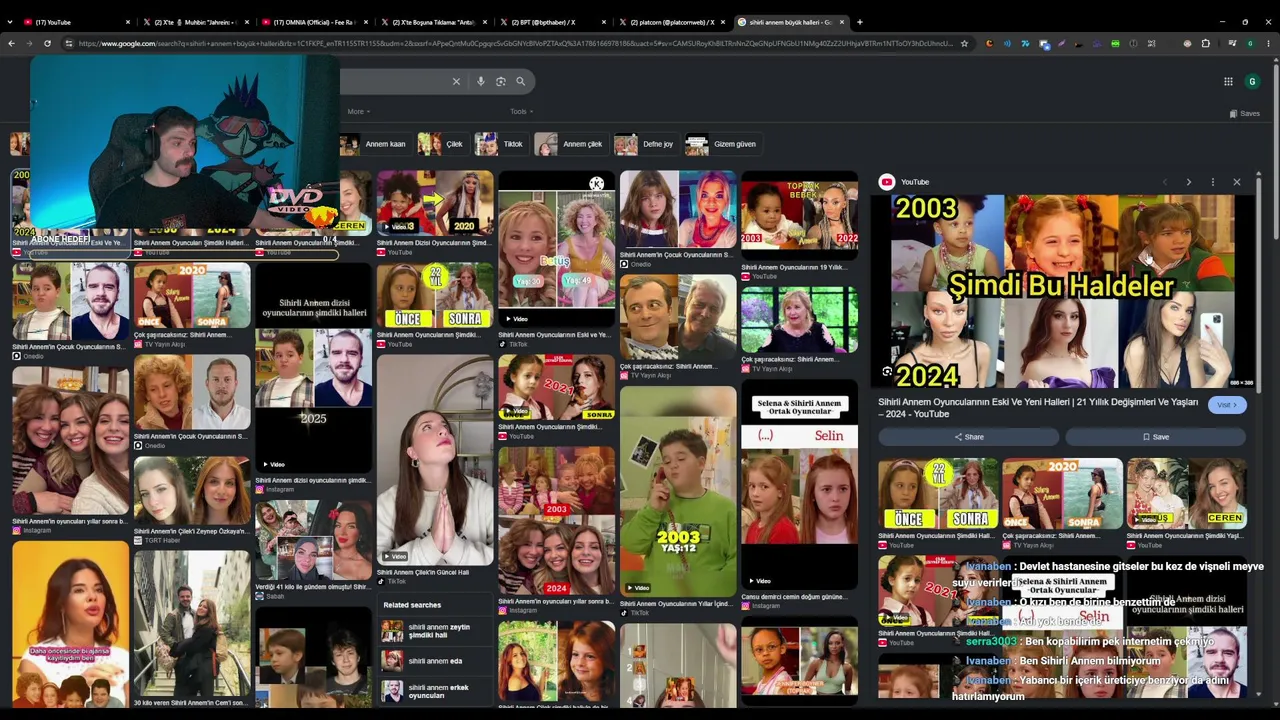Switch to the 'Muhbir: Jahrein' X tab
This screenshot has width=1280, height=720.
(x=196, y=22)
